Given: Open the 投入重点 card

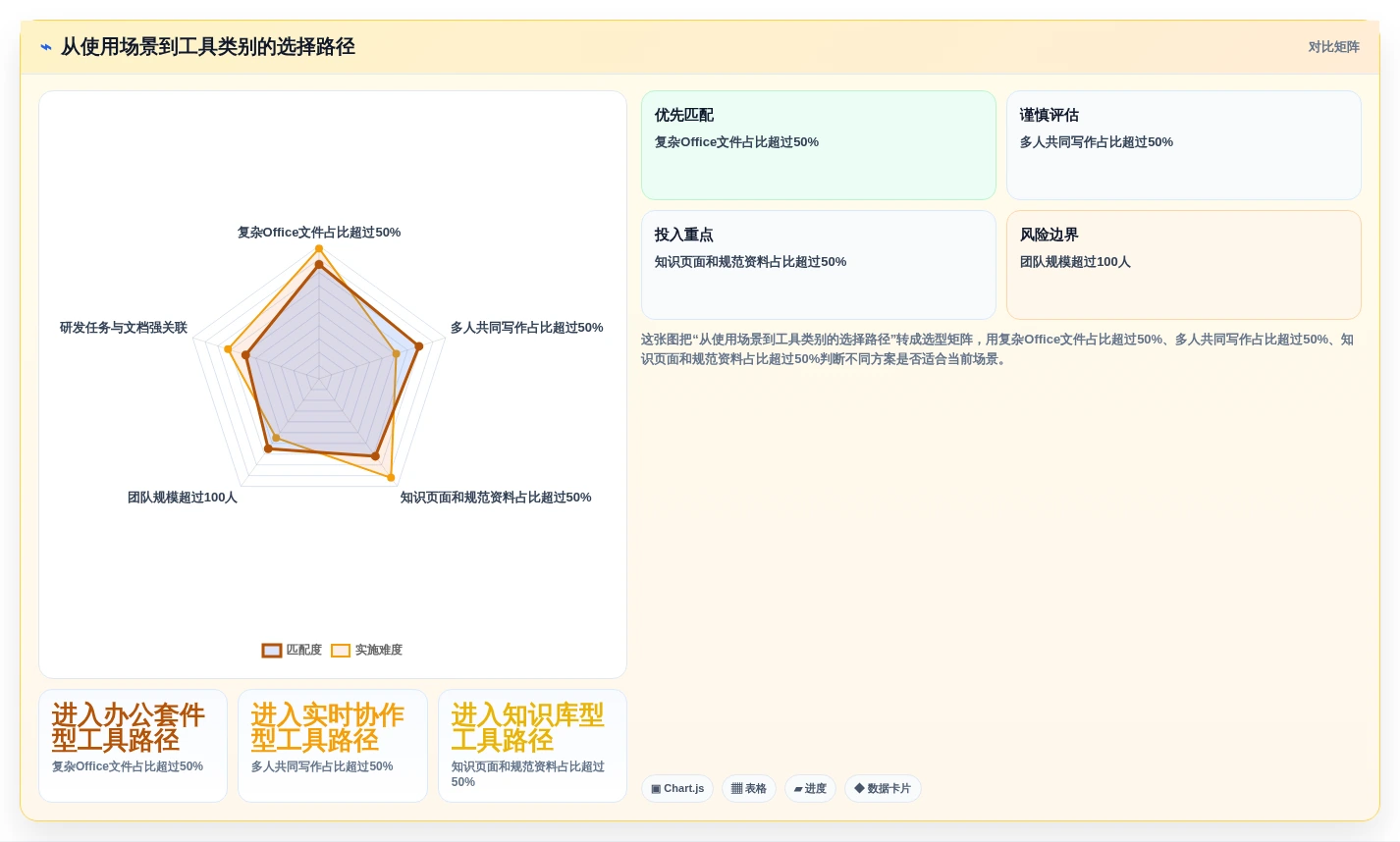Looking at the screenshot, I should [x=819, y=265].
